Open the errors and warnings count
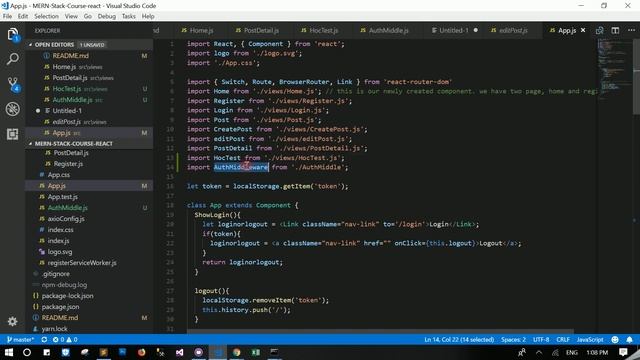Viewport: 640px width, 360px height. [x=65, y=340]
